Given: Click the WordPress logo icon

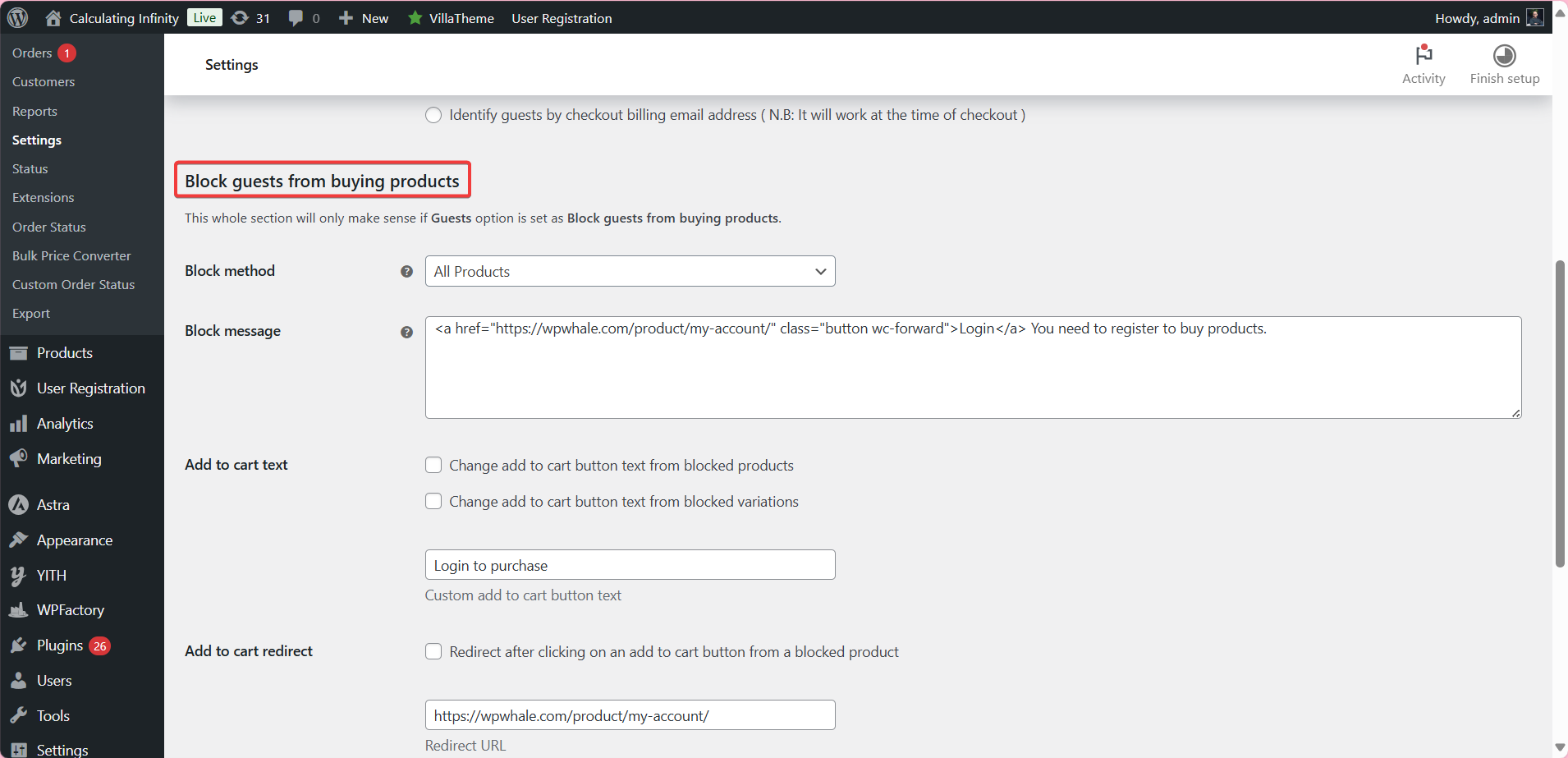Looking at the screenshot, I should point(17,17).
